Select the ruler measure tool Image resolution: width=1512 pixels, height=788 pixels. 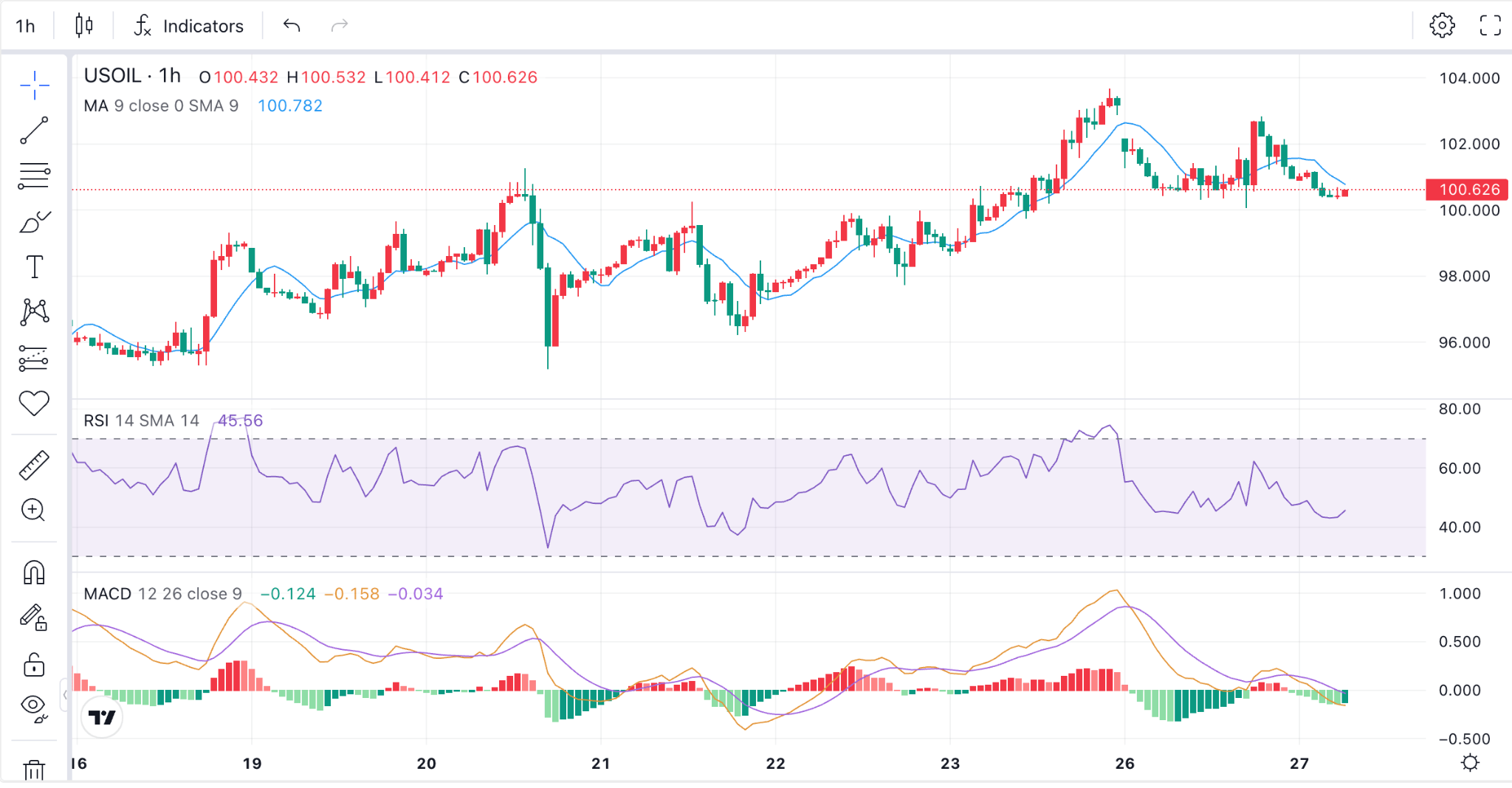pos(34,466)
